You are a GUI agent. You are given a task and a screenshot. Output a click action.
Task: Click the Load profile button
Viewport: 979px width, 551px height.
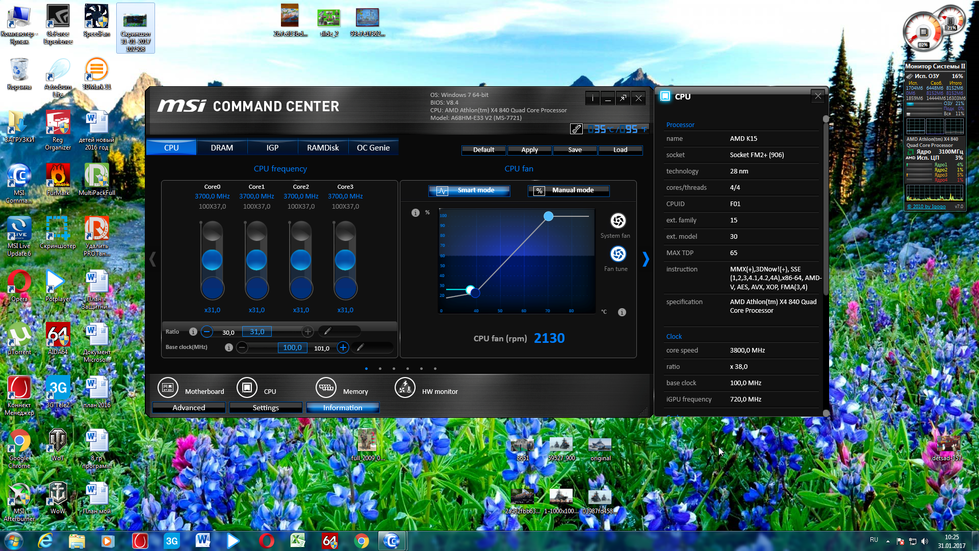coord(620,150)
